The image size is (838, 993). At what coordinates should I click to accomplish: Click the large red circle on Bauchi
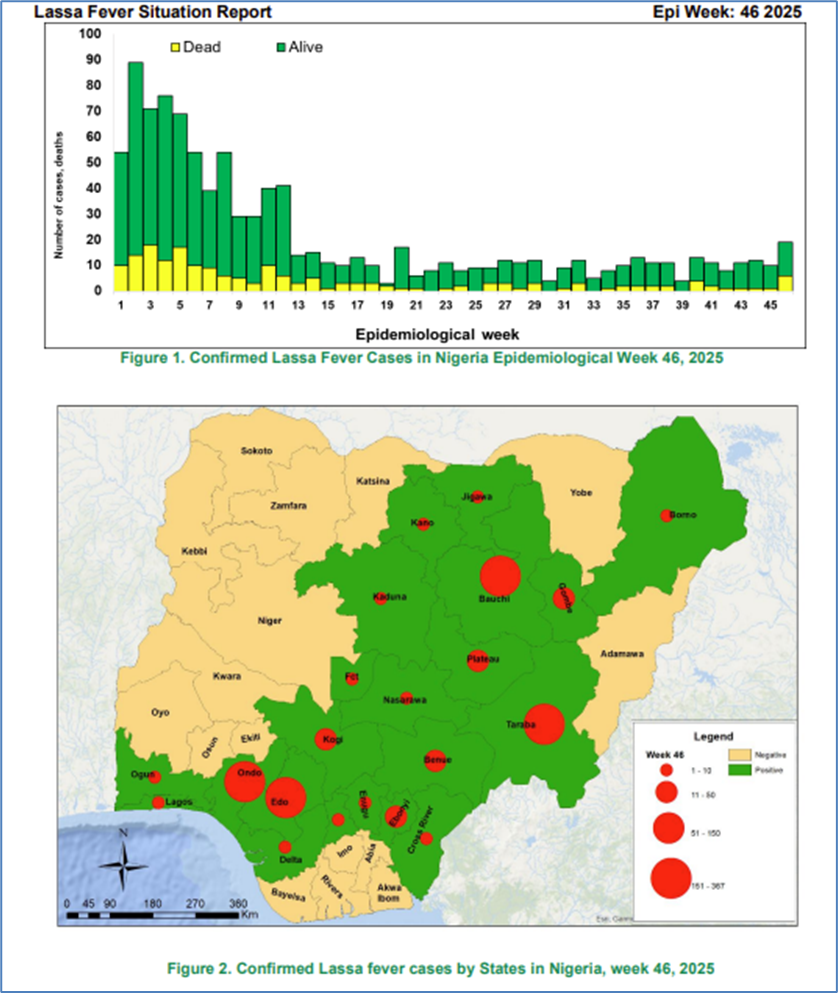click(500, 575)
